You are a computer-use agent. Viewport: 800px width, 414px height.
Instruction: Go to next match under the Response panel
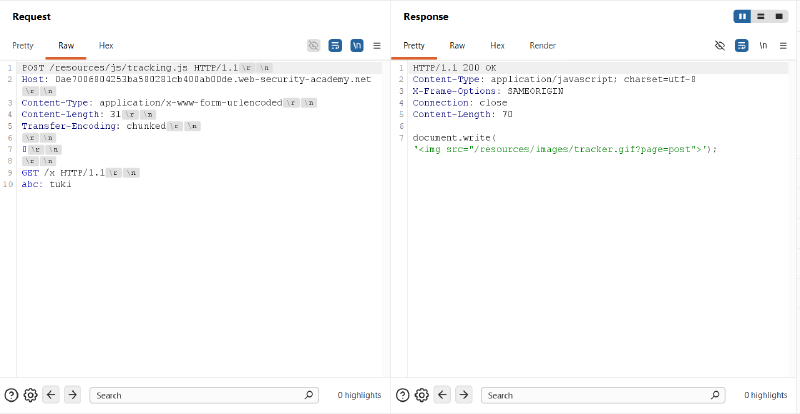463,395
